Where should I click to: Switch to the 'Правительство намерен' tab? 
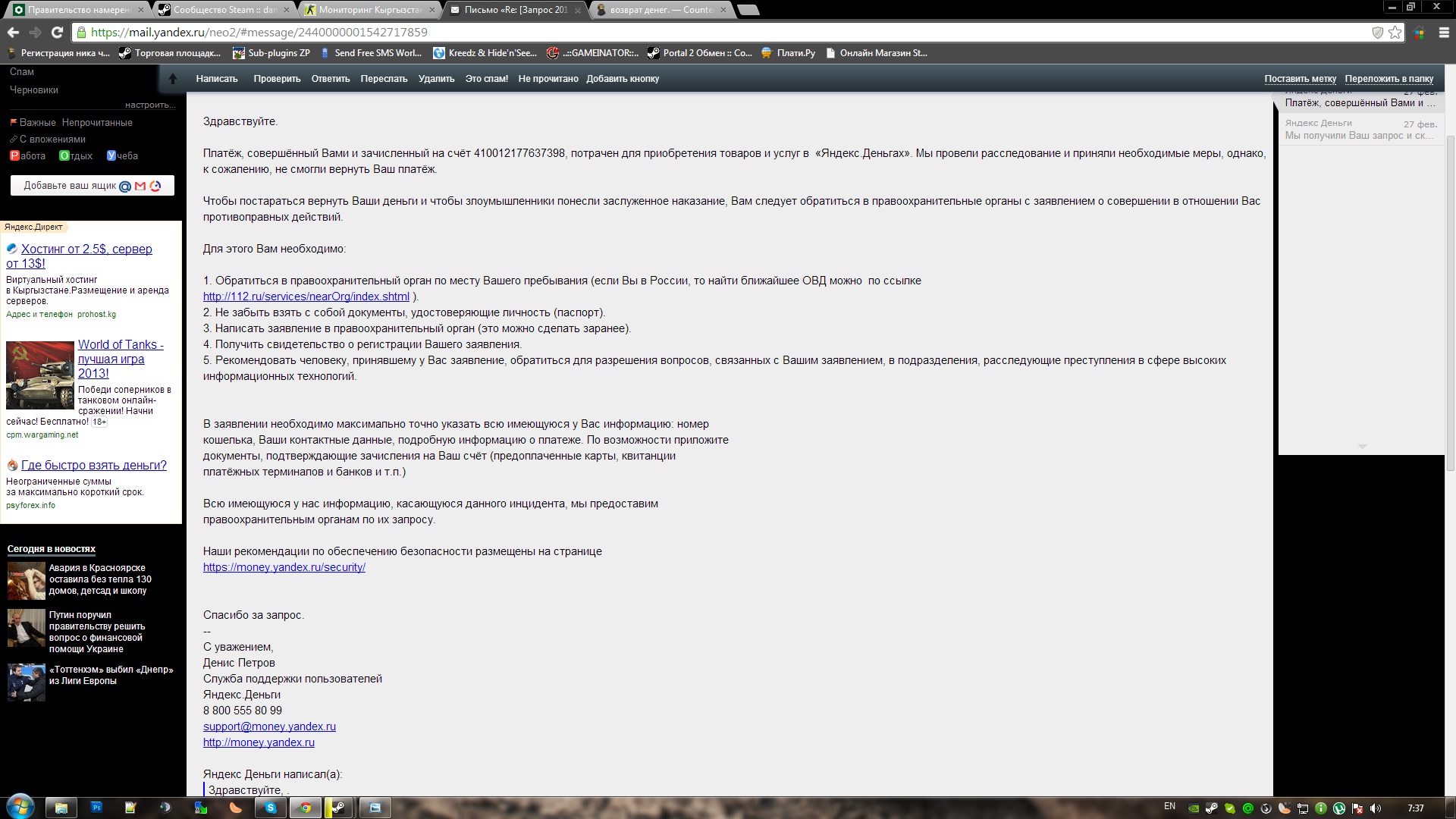tap(79, 10)
